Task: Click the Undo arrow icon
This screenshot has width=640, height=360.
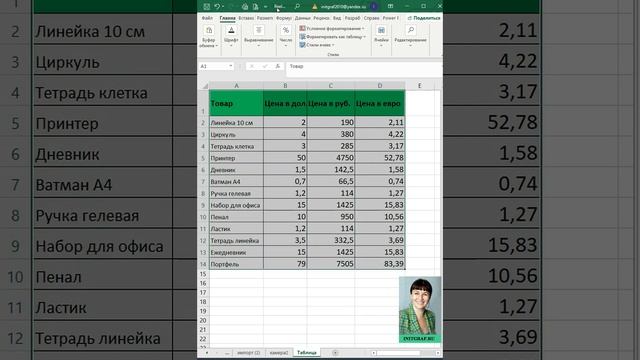Action: point(217,7)
